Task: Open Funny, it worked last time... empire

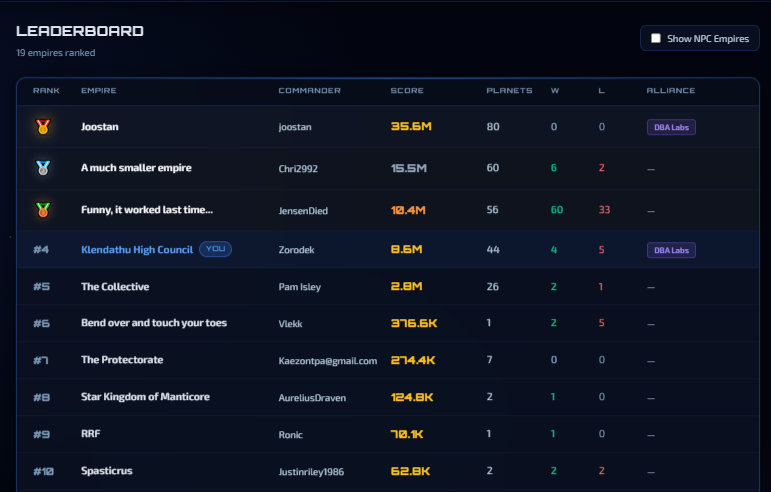Action: (147, 210)
